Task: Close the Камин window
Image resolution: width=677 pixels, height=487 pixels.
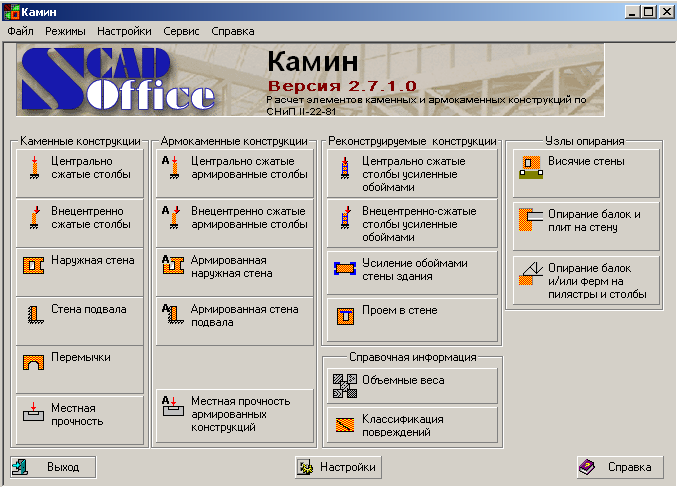Action: point(666,12)
